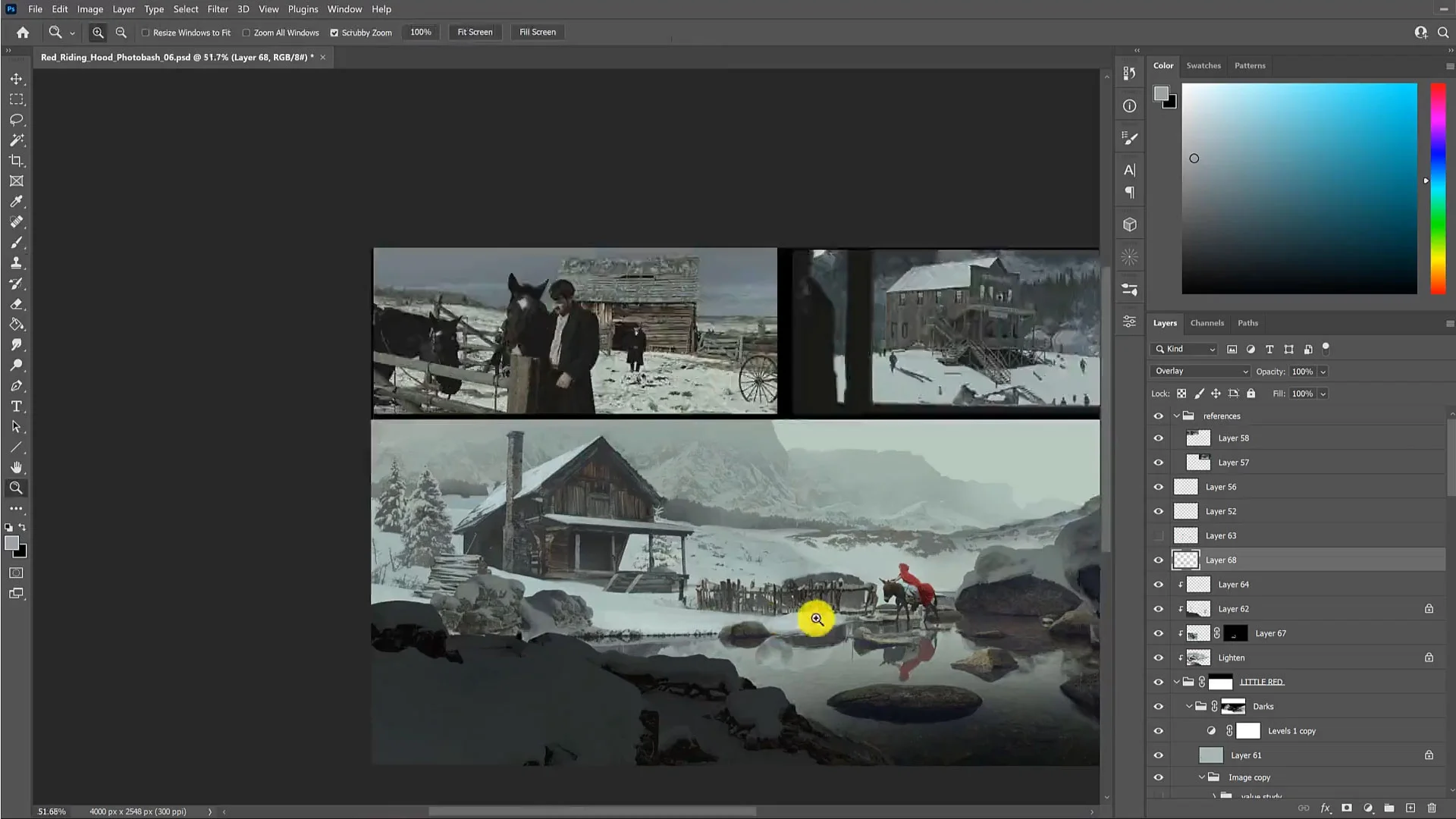1456x819 pixels.
Task: Click the Color panel foreground swatch
Action: click(1161, 93)
